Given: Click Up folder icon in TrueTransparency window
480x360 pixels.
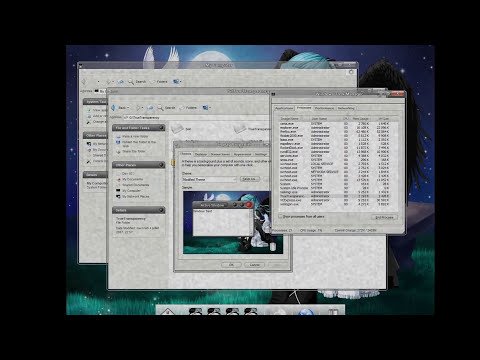Looking at the screenshot, I should click(150, 108).
